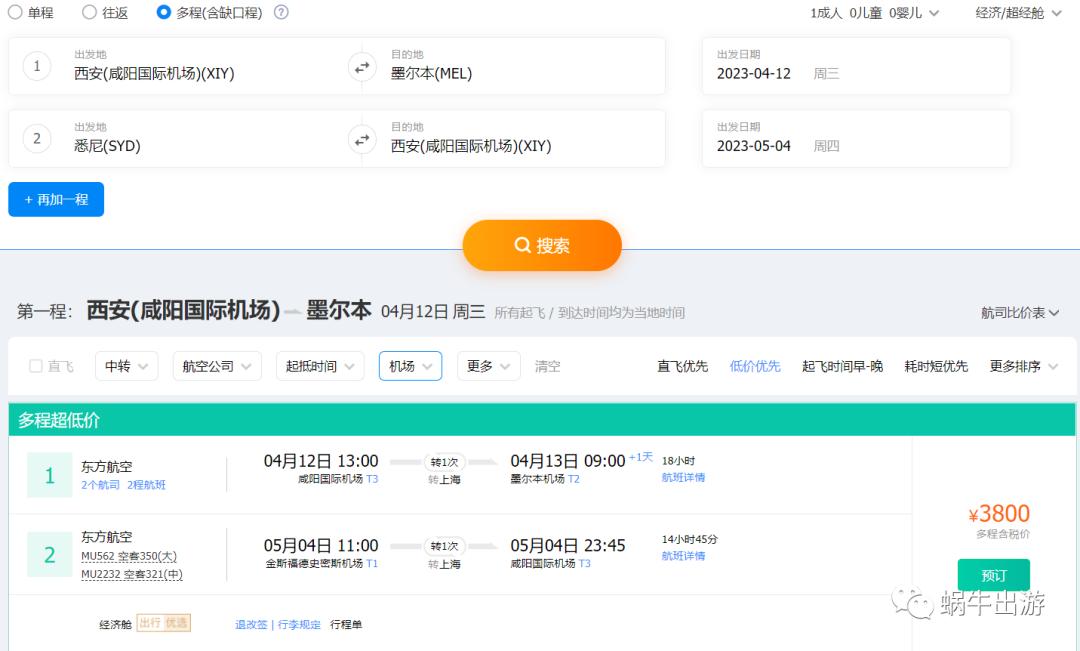Click the orange 预订 booking button
1080x651 pixels.
[996, 575]
